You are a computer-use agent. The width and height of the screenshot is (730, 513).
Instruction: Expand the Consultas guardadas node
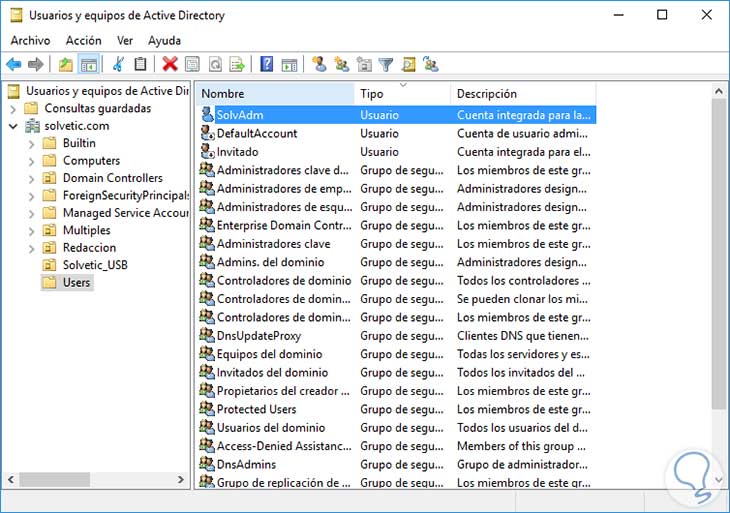point(13,109)
